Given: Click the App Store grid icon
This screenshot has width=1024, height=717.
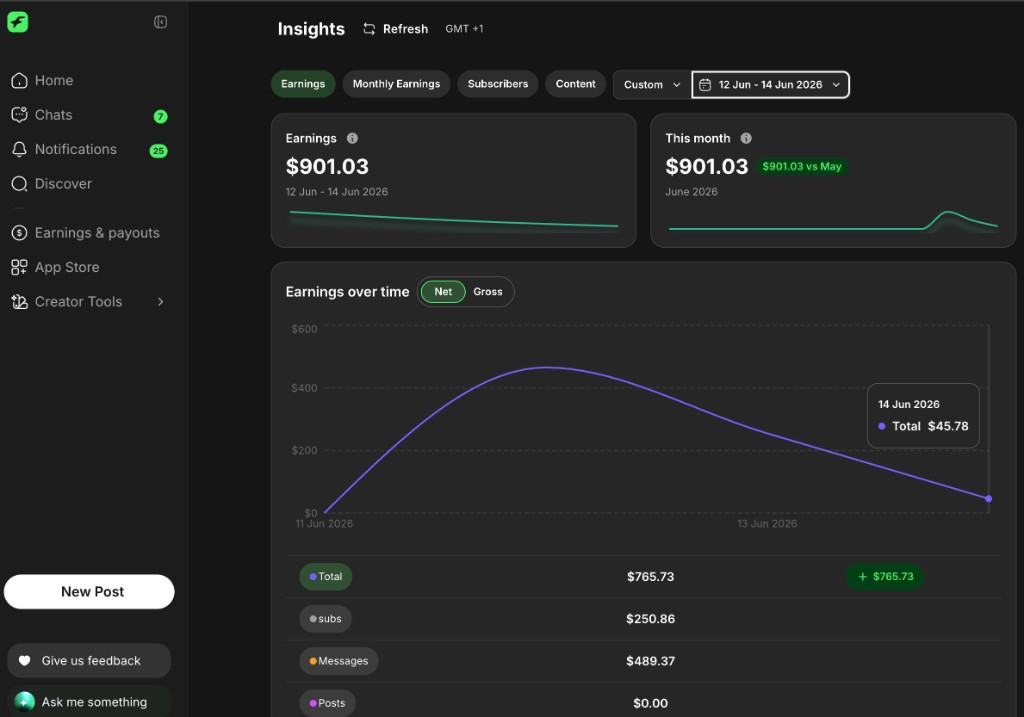Looking at the screenshot, I should 20,267.
